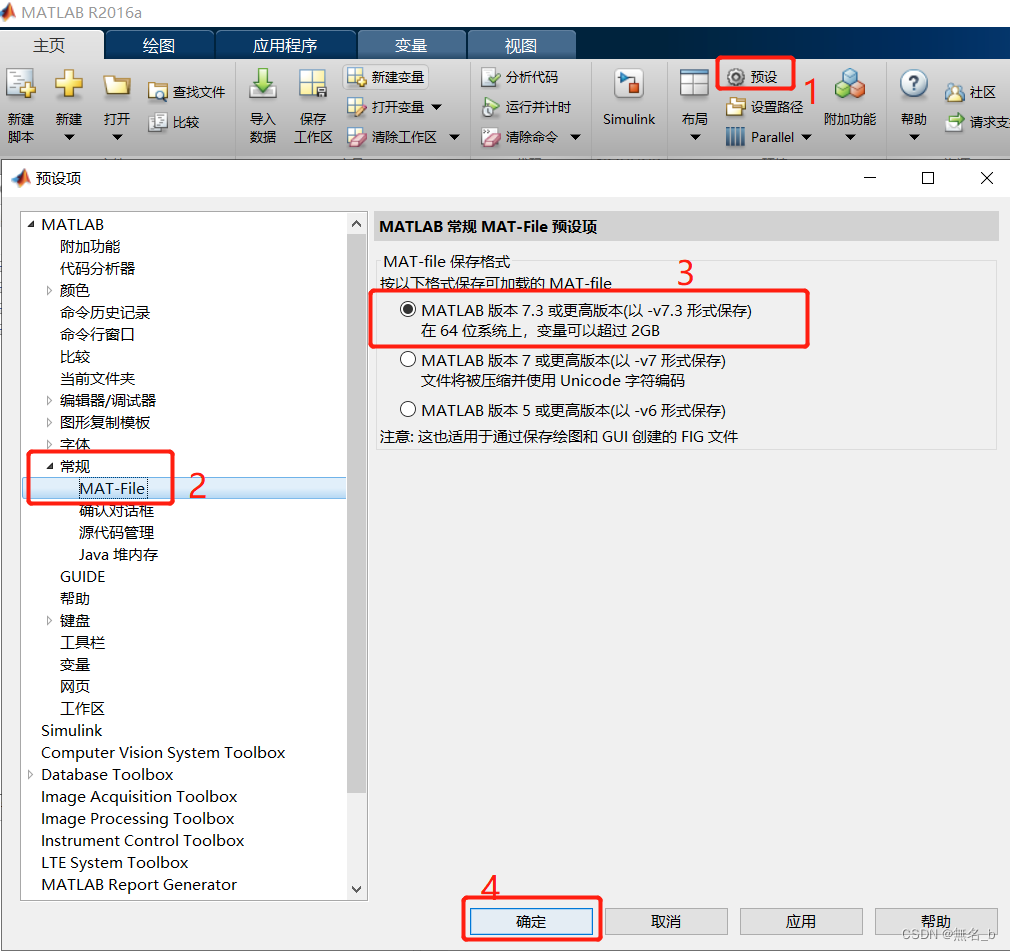Click Set Path (设置路径) icon
1010x951 pixels.
click(736, 107)
